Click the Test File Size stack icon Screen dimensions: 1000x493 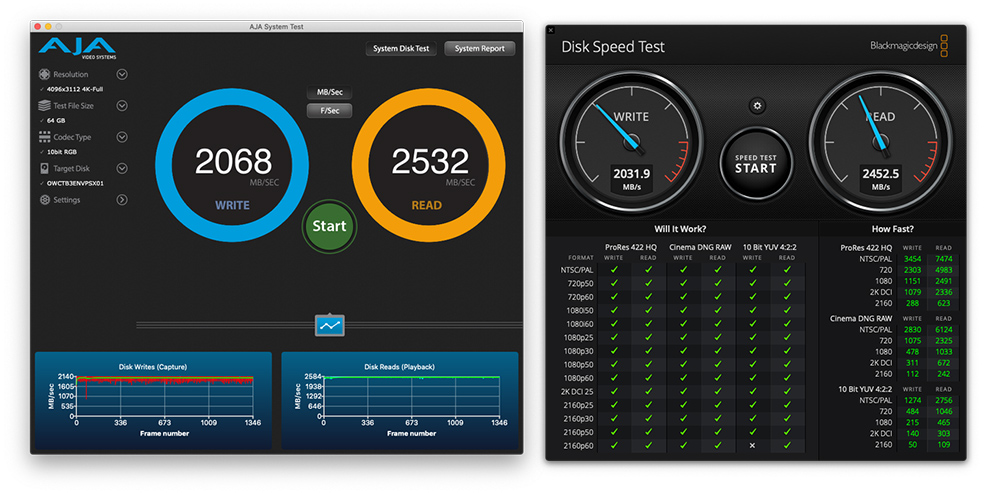[x=45, y=106]
